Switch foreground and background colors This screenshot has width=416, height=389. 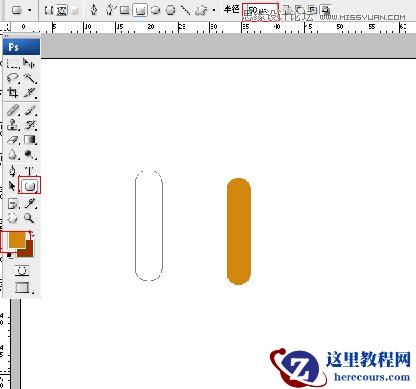[x=32, y=234]
